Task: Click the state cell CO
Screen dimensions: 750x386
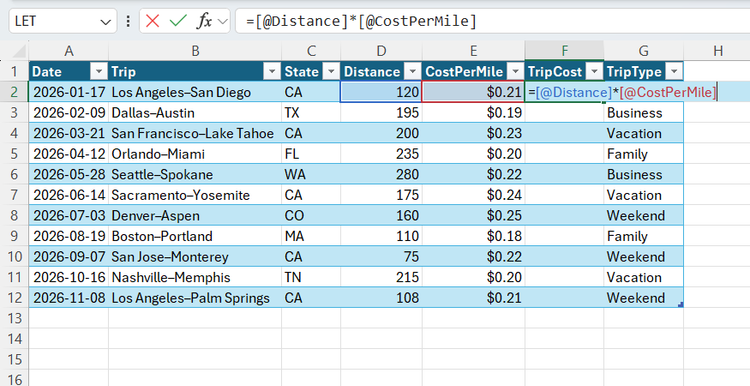Action: (x=311, y=216)
